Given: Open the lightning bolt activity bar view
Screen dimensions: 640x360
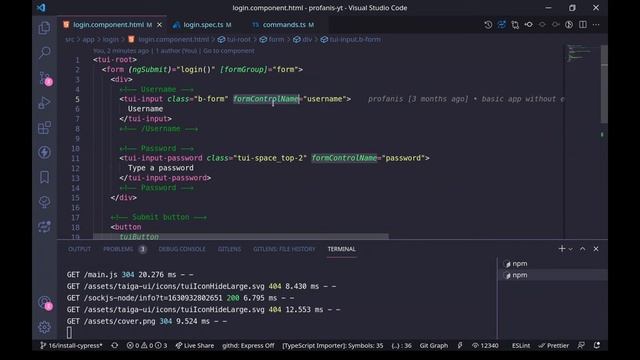Looking at the screenshot, I should coord(44,153).
